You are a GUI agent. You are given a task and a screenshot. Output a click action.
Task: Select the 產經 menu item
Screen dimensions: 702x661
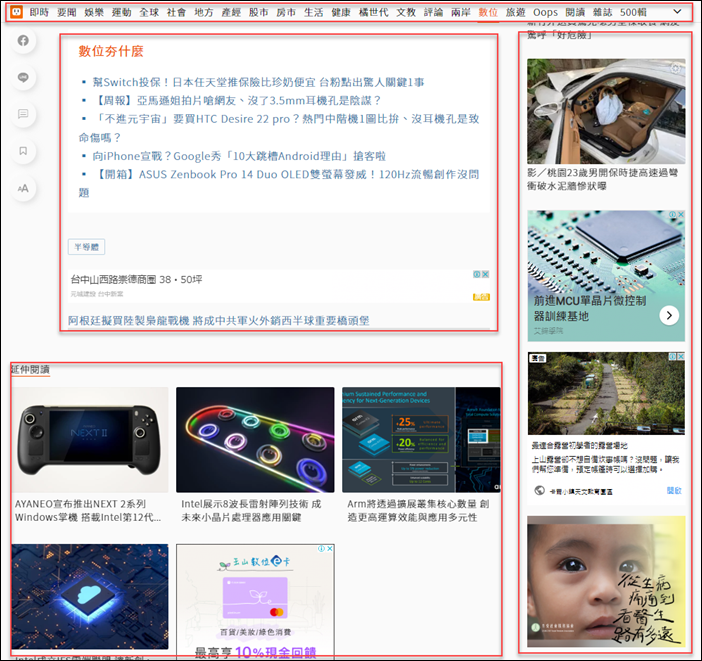pos(231,12)
